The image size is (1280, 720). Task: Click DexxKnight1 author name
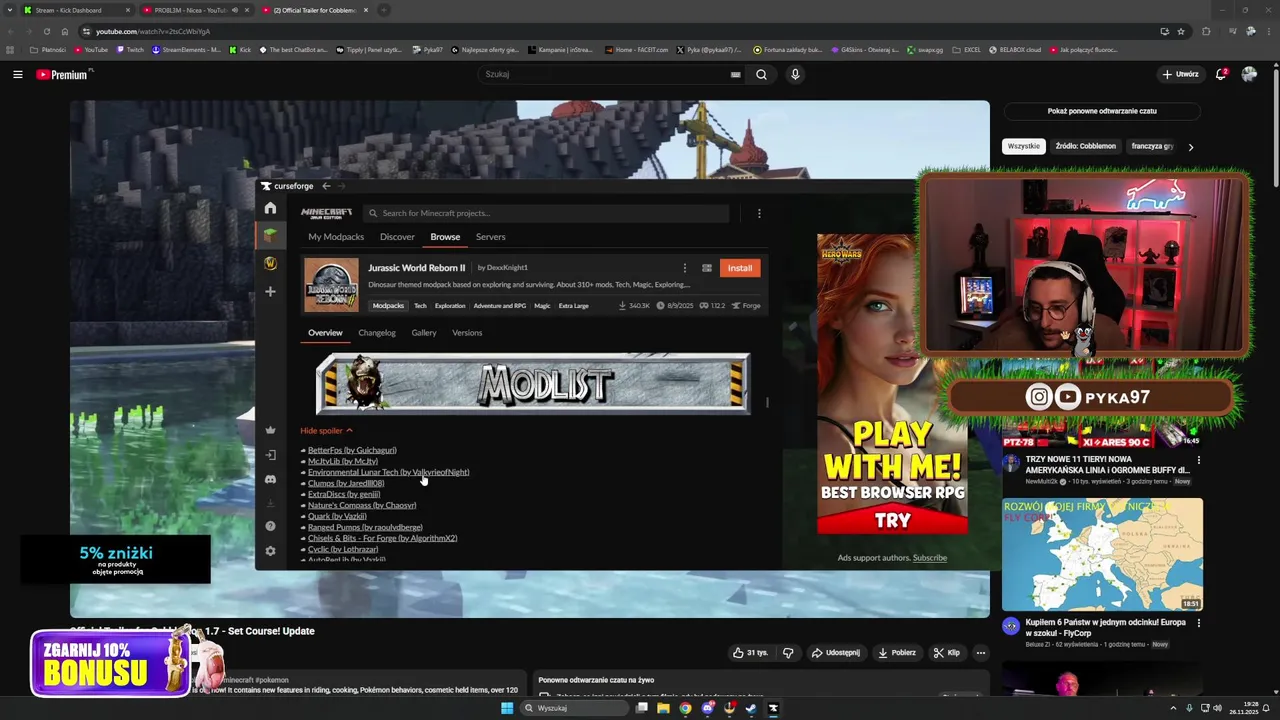[507, 268]
